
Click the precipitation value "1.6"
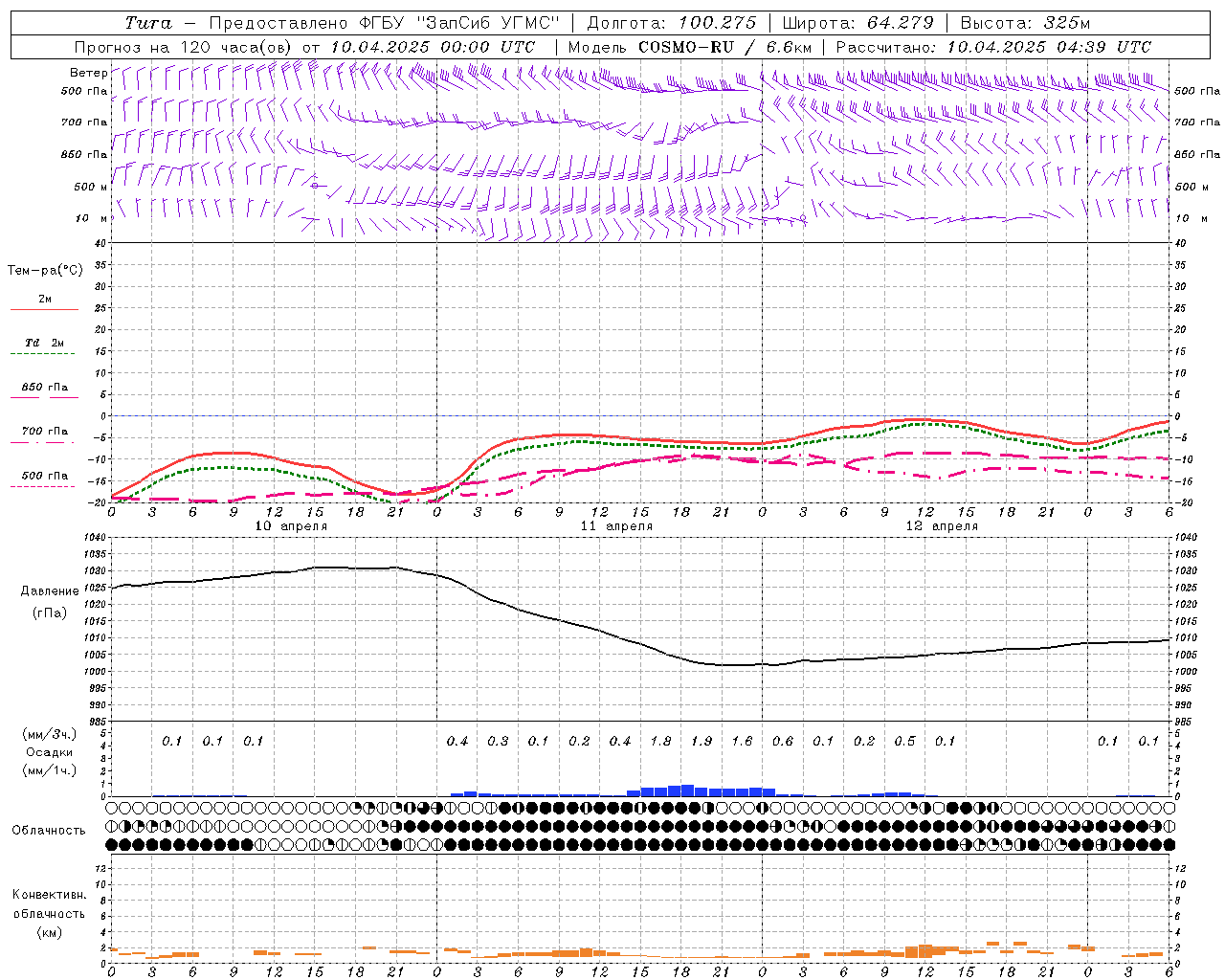742,741
